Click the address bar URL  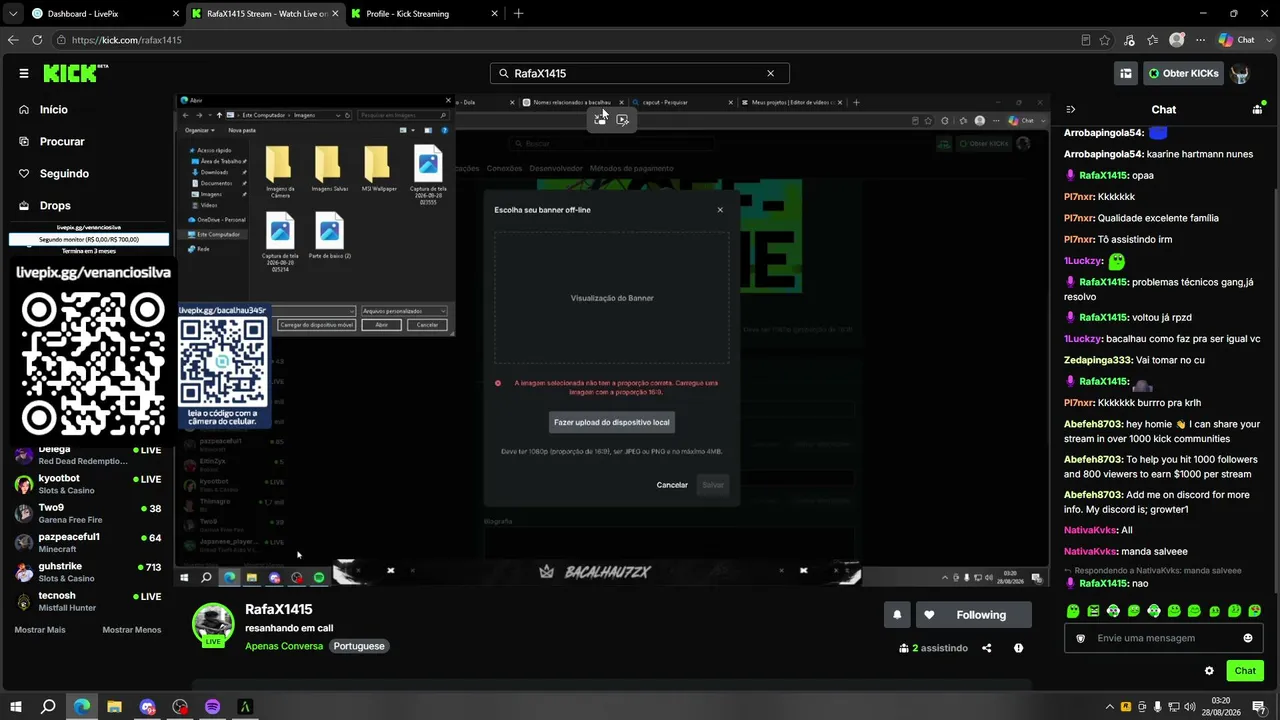127,40
